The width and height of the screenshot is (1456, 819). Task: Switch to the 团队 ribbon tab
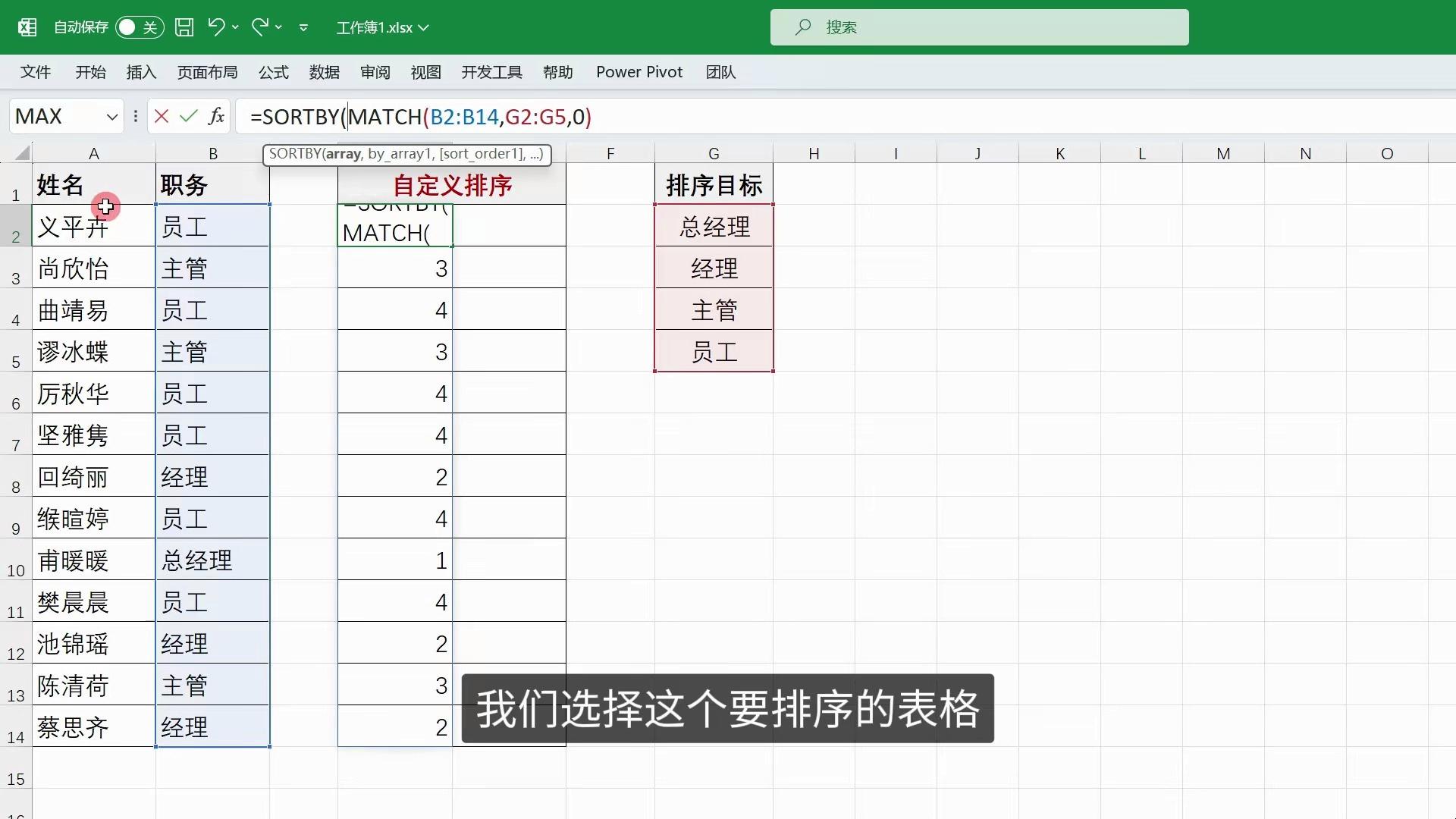[x=720, y=72]
